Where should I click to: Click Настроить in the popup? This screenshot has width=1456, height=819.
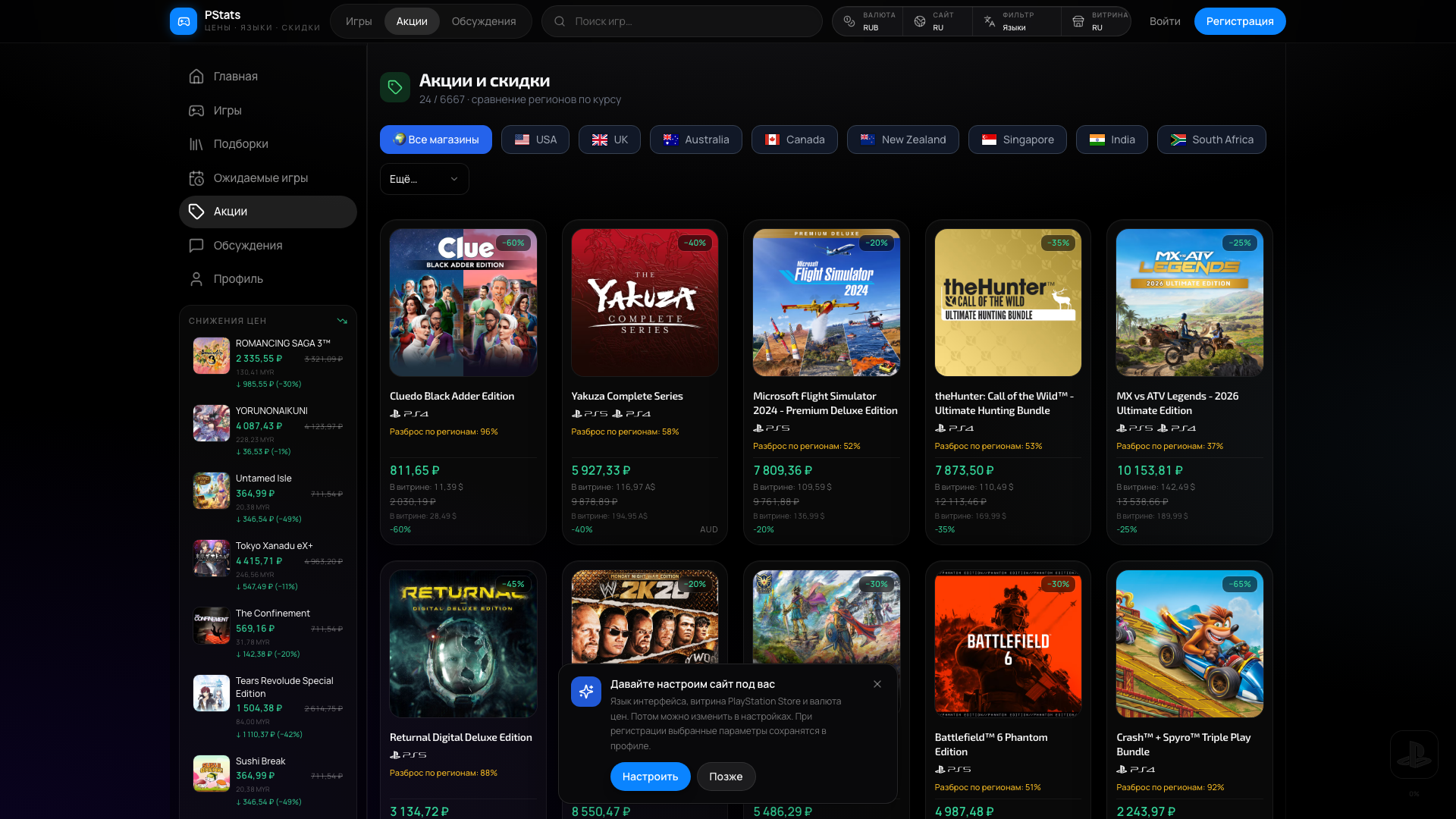coord(651,777)
